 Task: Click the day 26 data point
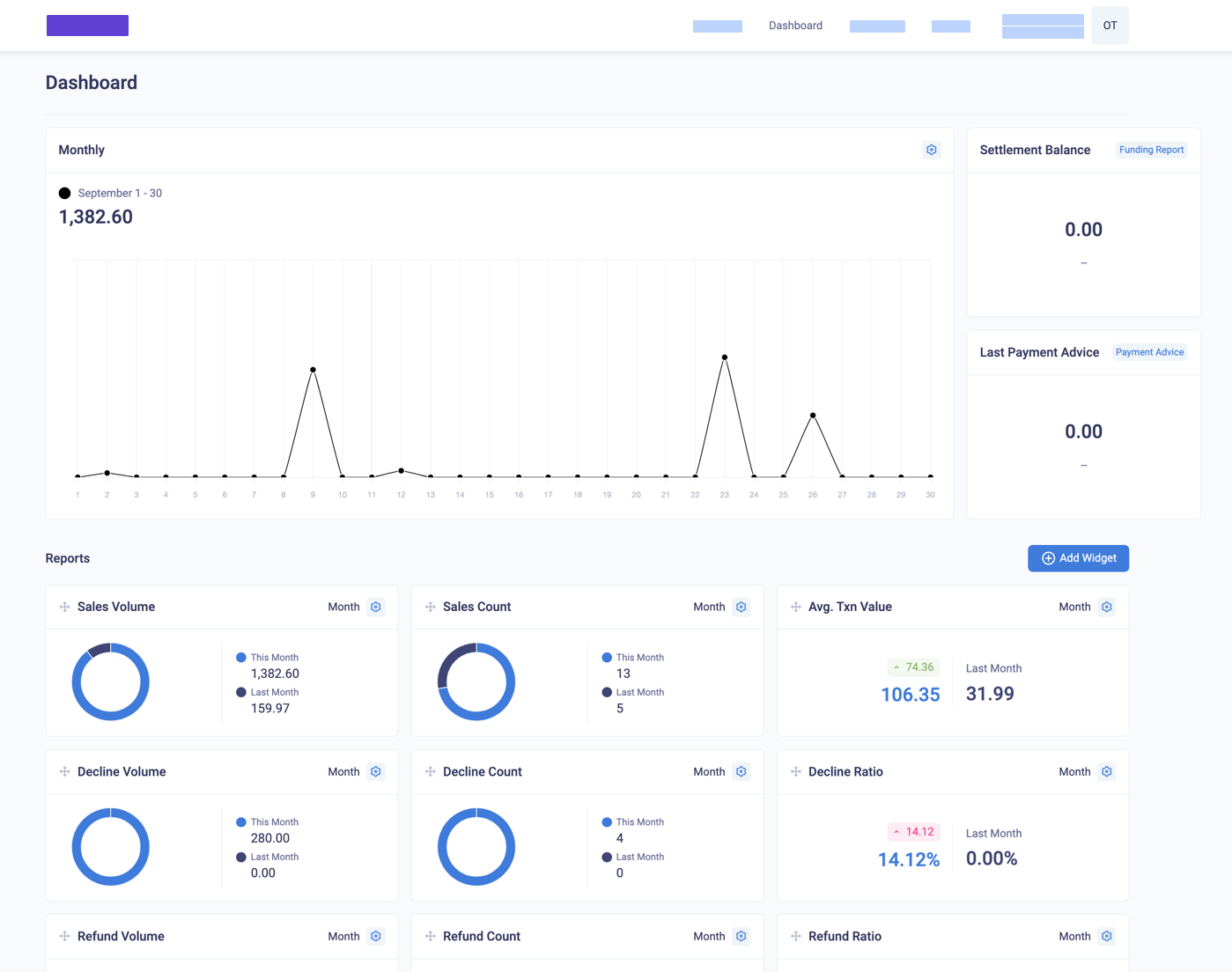(x=813, y=416)
